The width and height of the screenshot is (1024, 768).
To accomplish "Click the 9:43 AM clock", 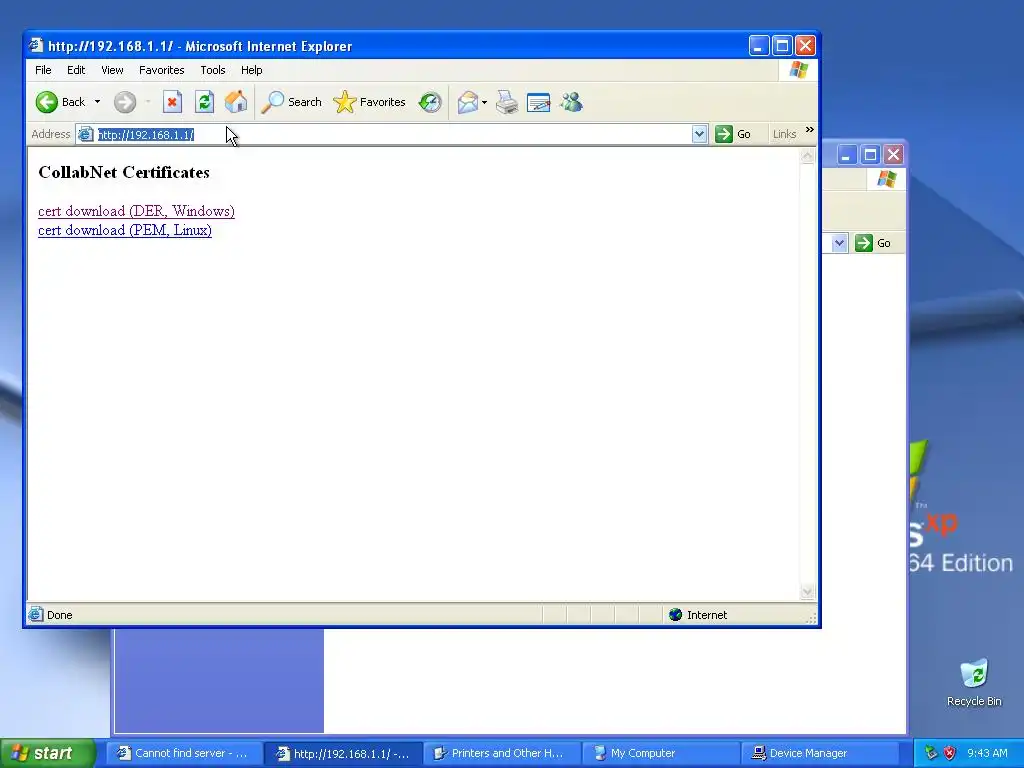I will (987, 753).
